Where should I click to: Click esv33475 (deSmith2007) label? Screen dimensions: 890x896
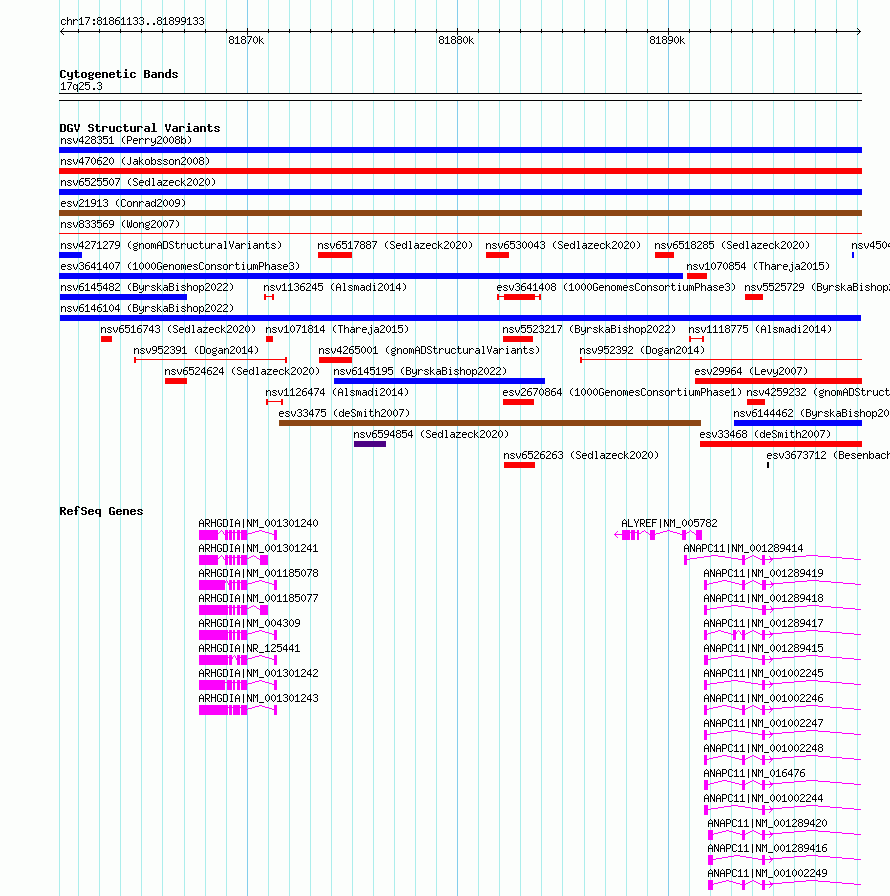344,414
